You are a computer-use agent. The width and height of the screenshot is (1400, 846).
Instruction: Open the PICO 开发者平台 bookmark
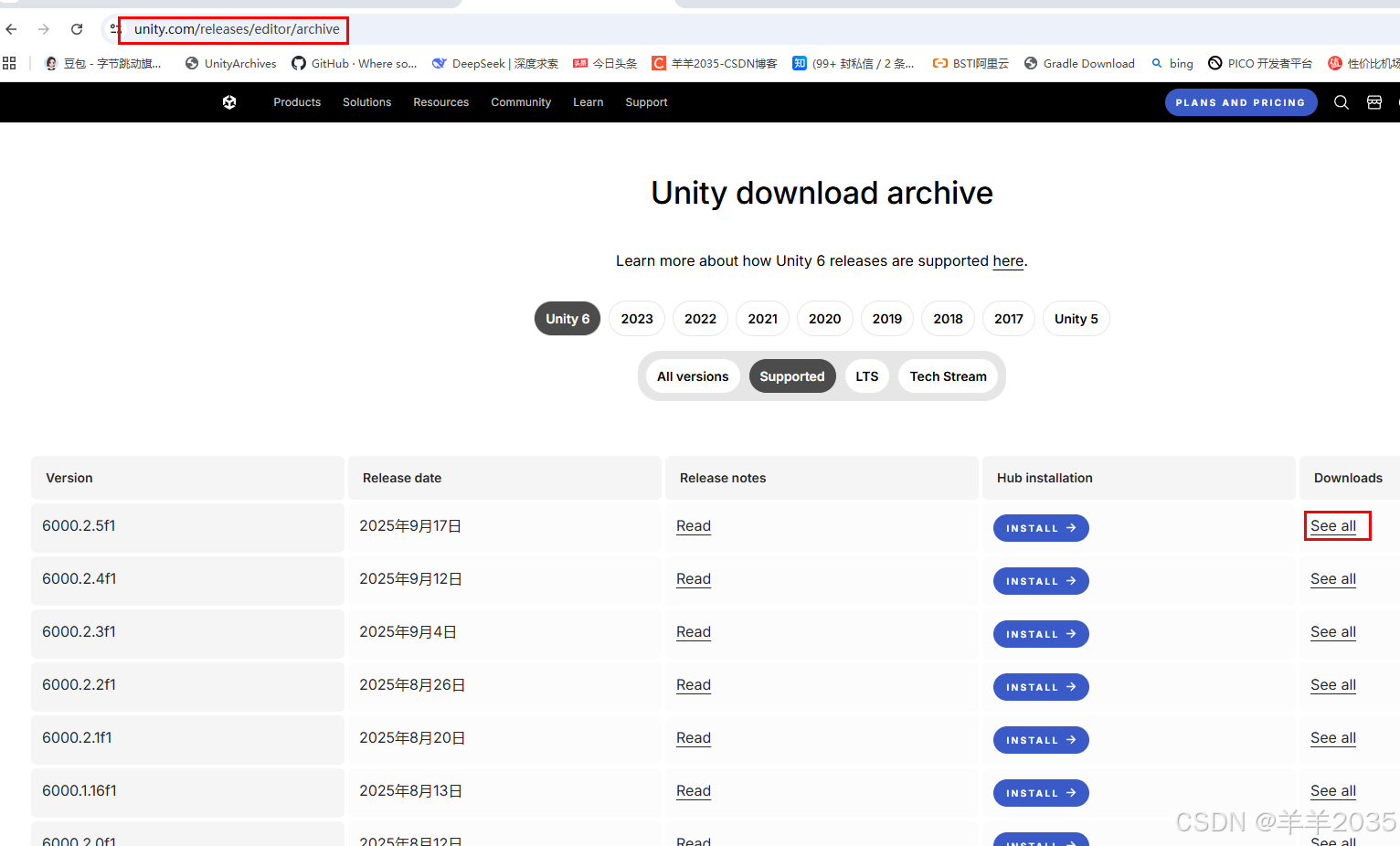(1260, 63)
